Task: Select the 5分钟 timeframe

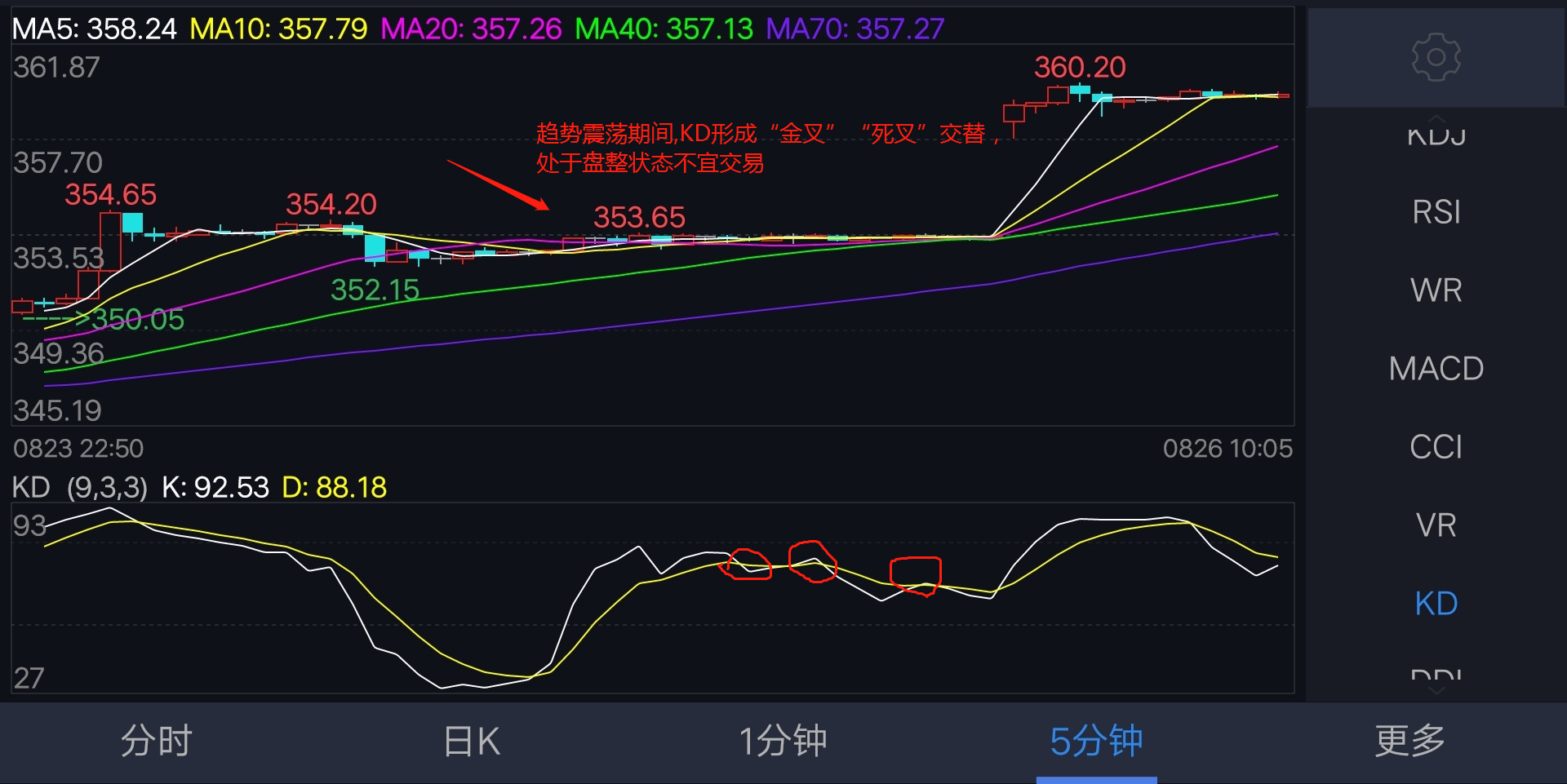Action: pos(1096,741)
